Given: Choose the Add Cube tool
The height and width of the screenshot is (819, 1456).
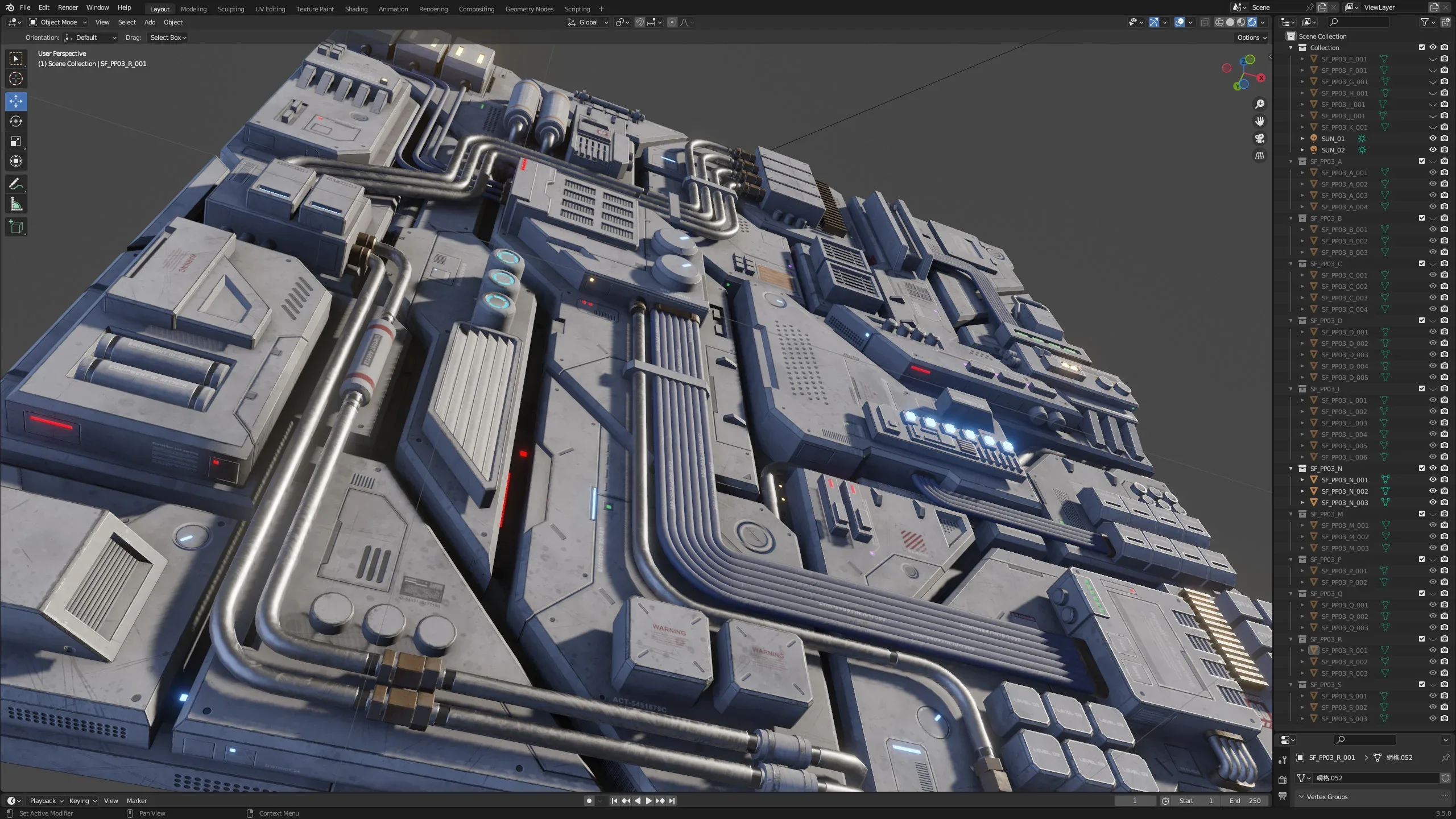Looking at the screenshot, I should [16, 227].
